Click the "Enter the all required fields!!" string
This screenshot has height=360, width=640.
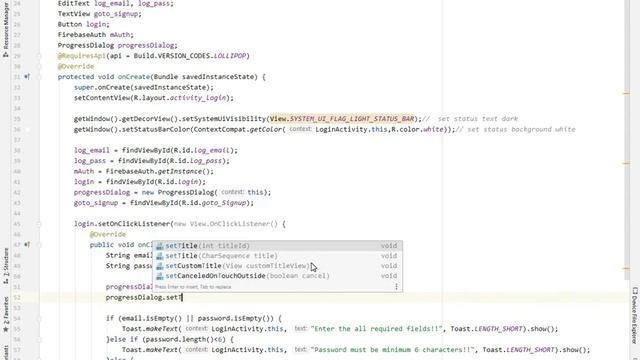(x=376, y=329)
